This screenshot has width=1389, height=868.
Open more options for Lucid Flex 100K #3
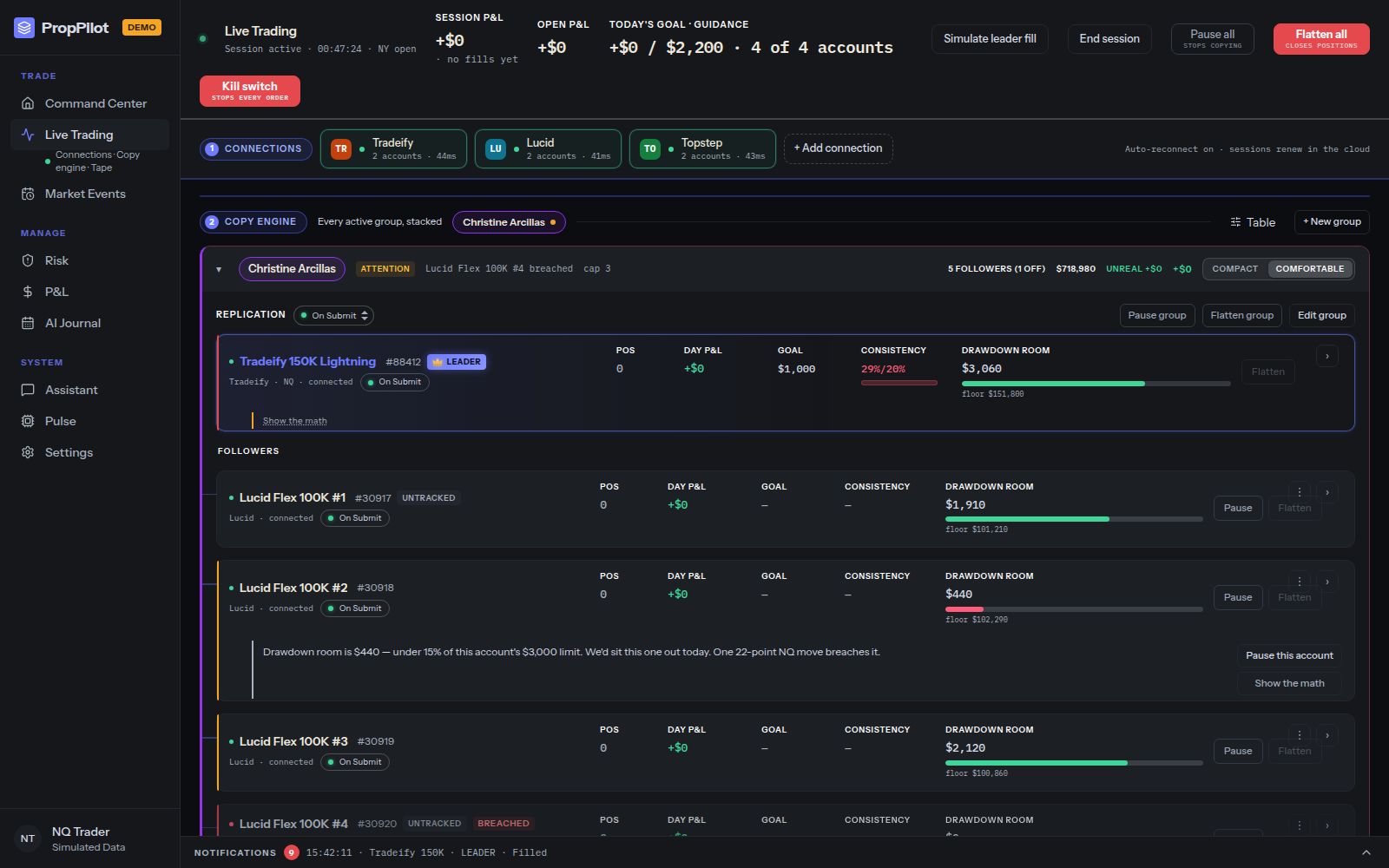tap(1300, 735)
